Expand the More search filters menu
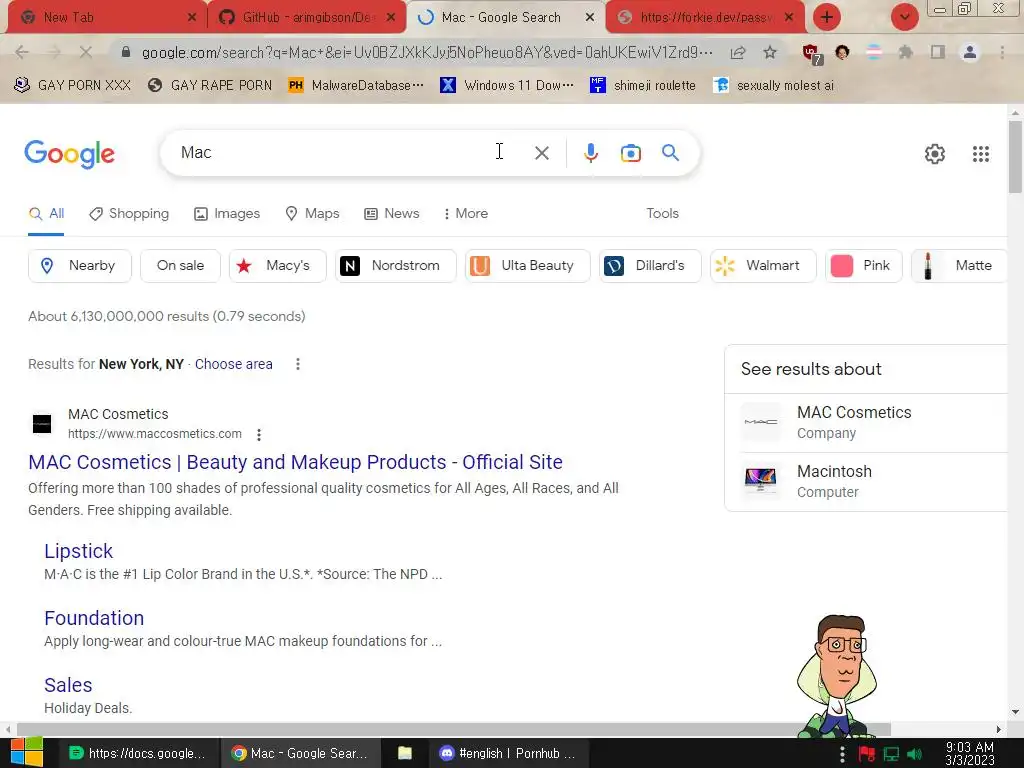The image size is (1024, 768). tap(466, 214)
